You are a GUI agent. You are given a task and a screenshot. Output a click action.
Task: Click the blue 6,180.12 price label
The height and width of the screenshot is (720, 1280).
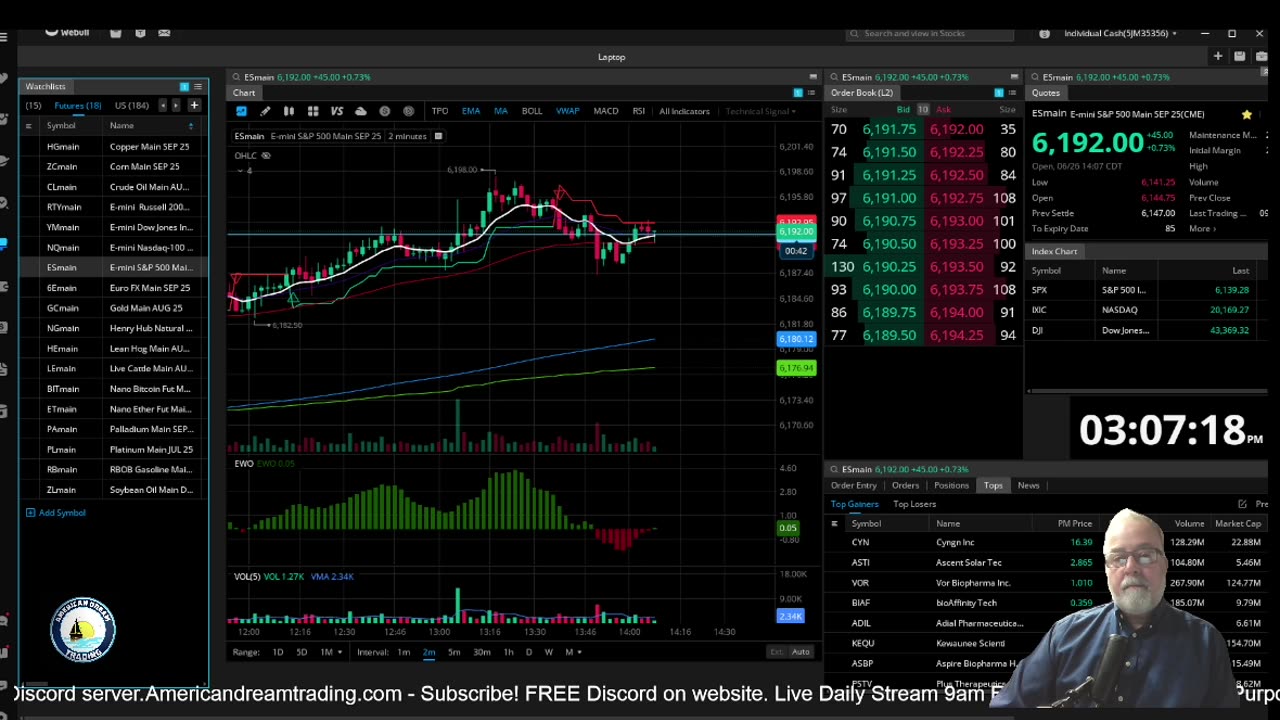[797, 339]
